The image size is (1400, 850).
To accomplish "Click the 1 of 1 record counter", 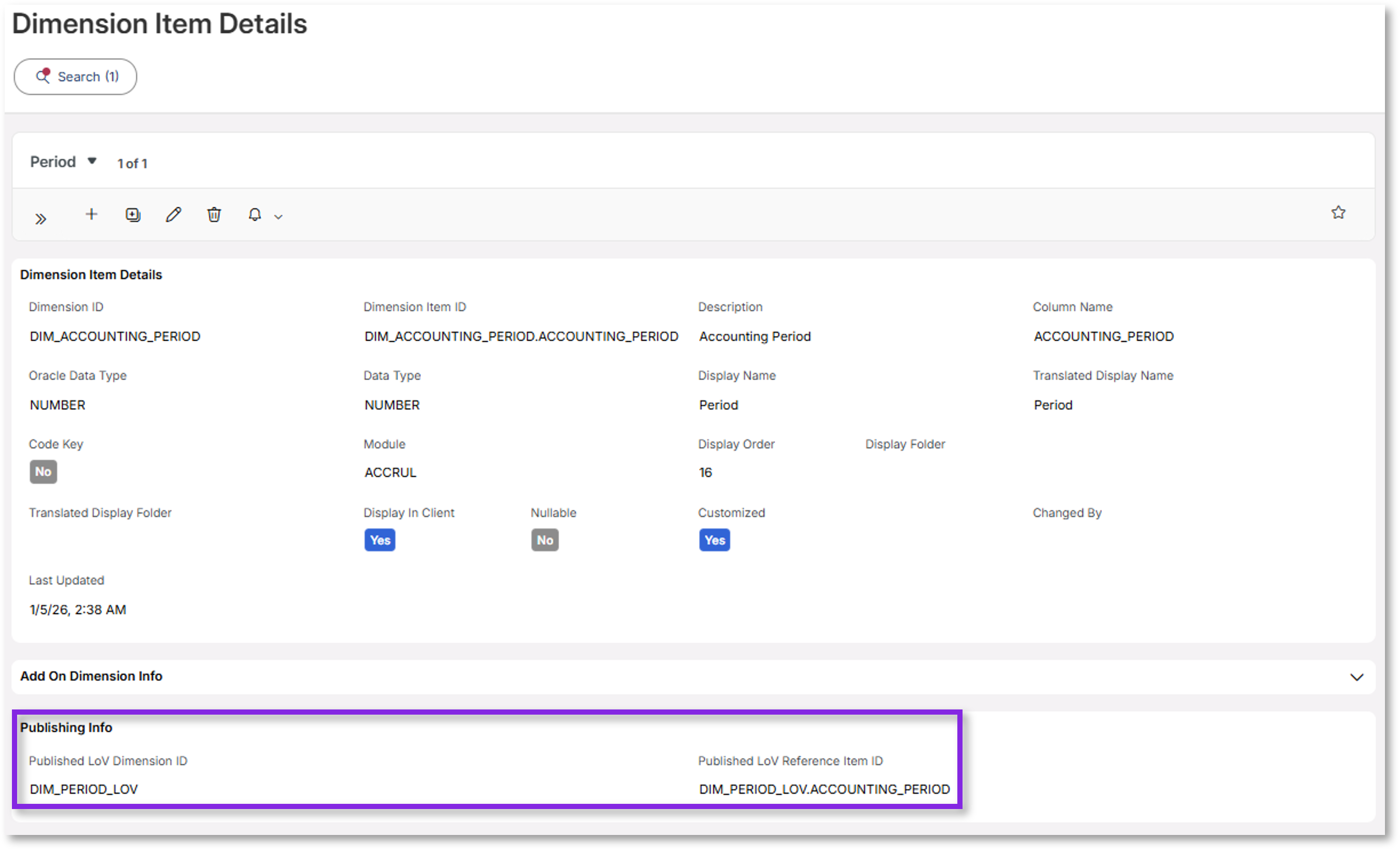I will tap(132, 164).
